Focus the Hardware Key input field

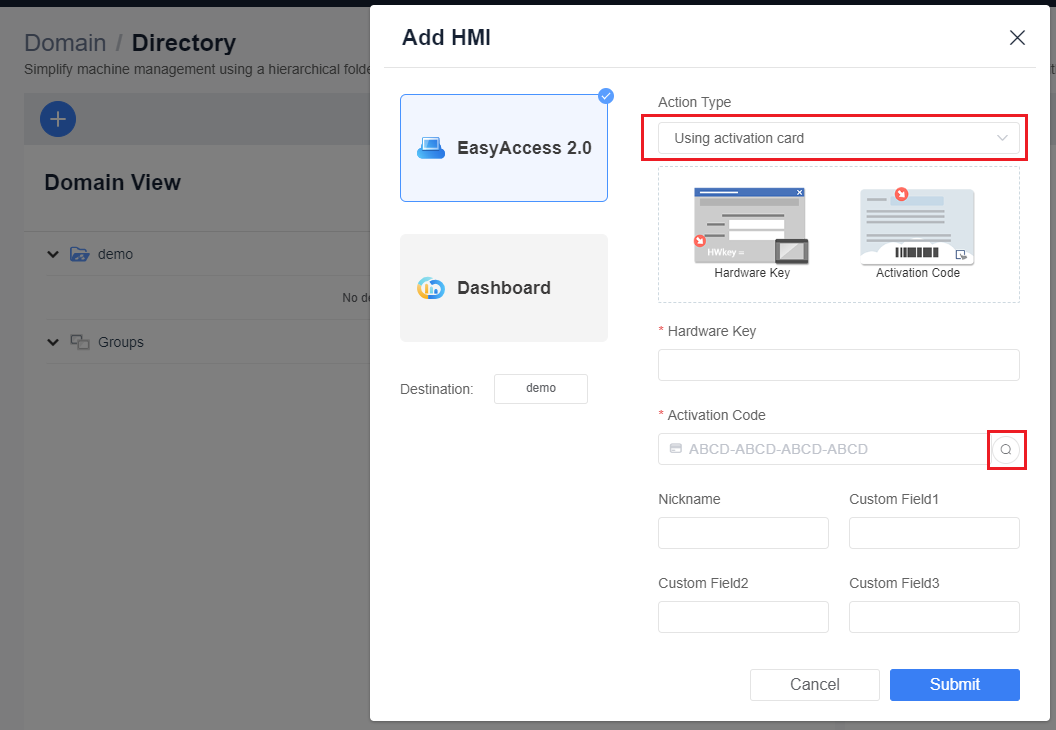click(x=838, y=365)
